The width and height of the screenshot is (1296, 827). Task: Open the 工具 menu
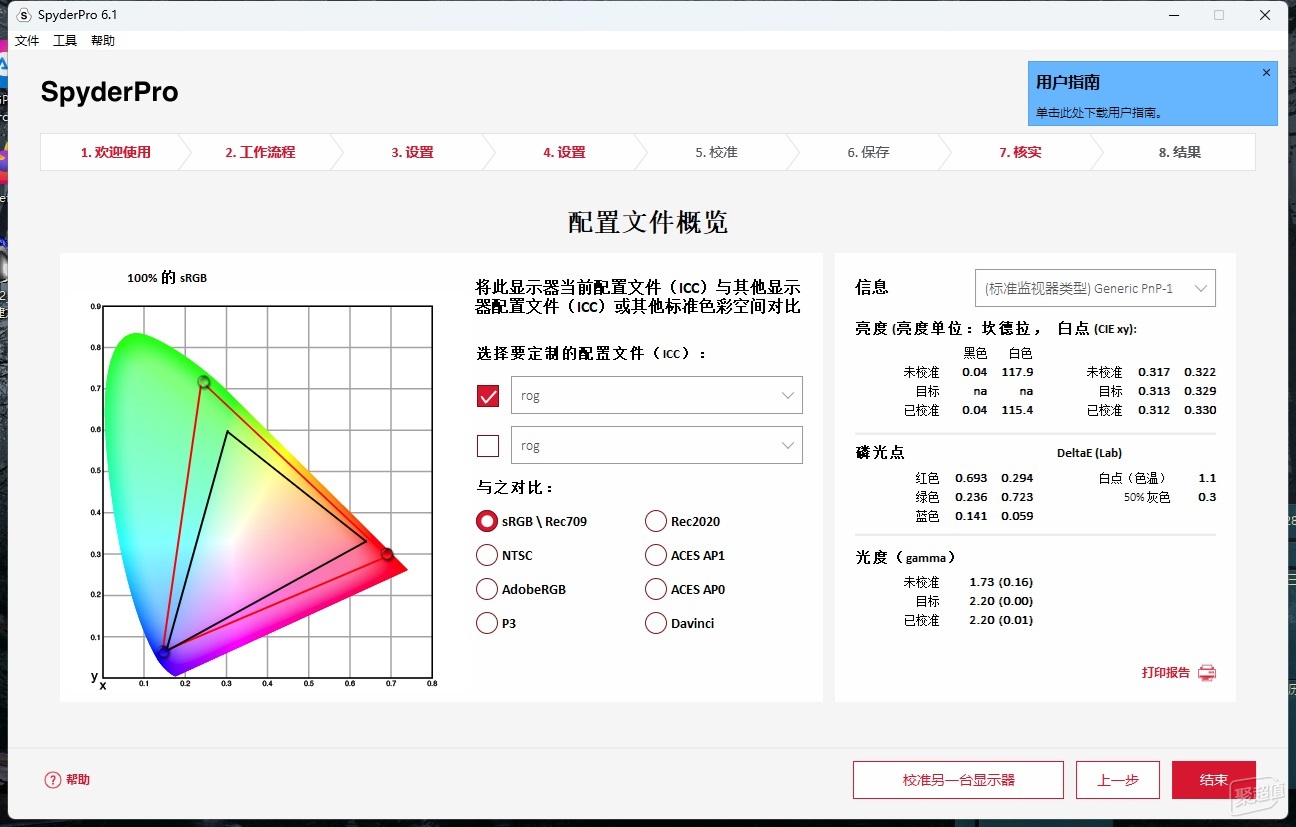click(65, 41)
